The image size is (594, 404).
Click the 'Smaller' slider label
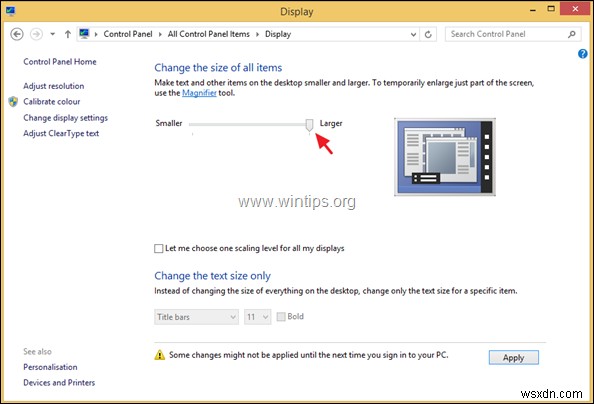click(169, 124)
